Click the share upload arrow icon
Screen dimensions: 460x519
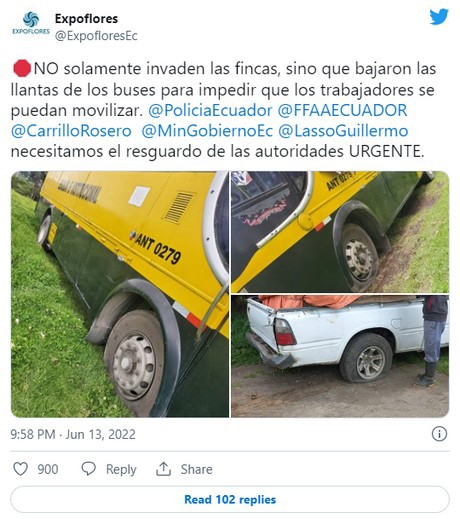pos(163,469)
